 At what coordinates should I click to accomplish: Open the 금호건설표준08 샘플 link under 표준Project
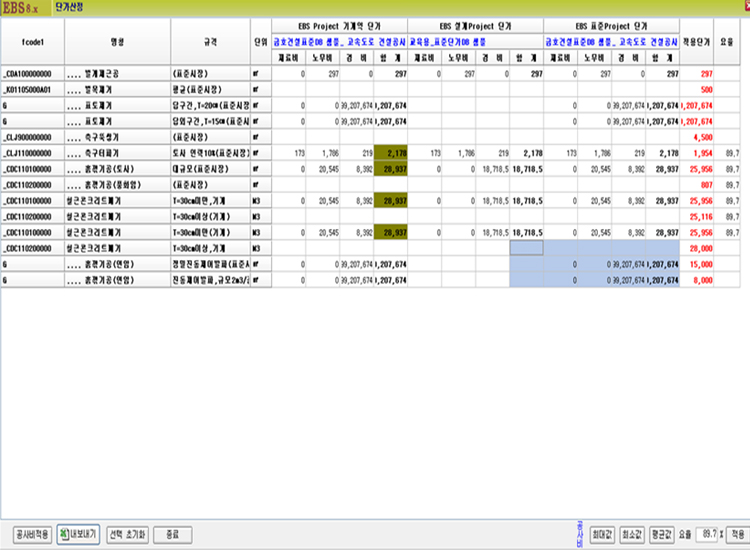coord(578,43)
